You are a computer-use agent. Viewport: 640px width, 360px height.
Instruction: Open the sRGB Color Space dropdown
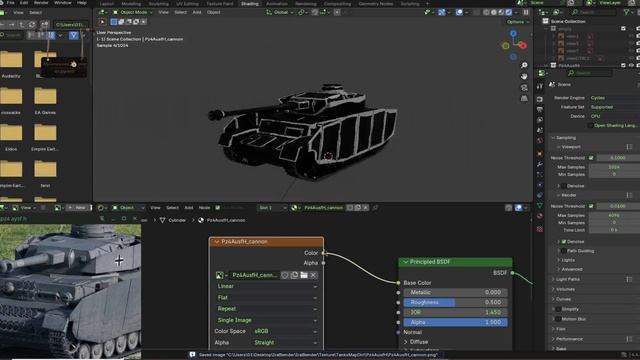(x=285, y=331)
